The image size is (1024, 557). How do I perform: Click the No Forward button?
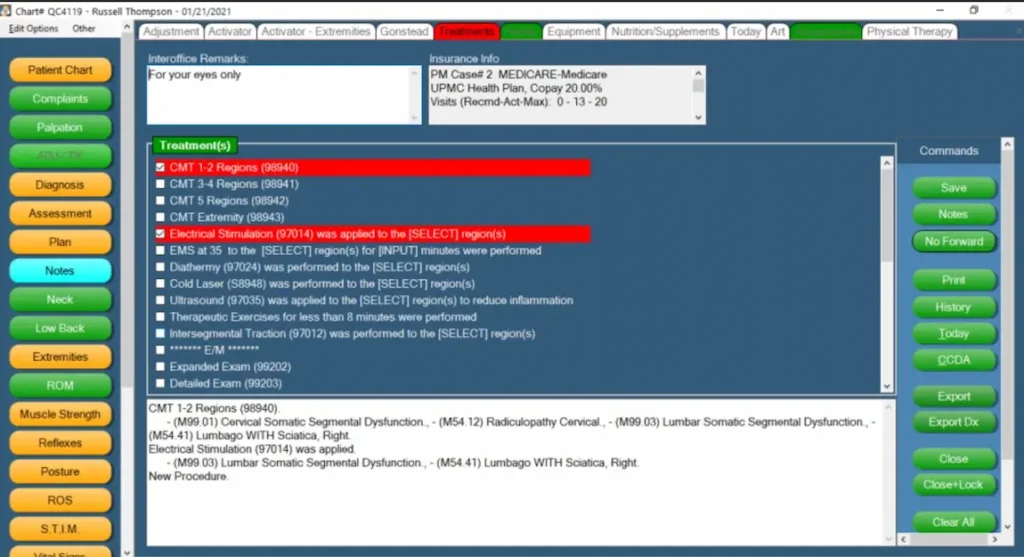point(953,242)
